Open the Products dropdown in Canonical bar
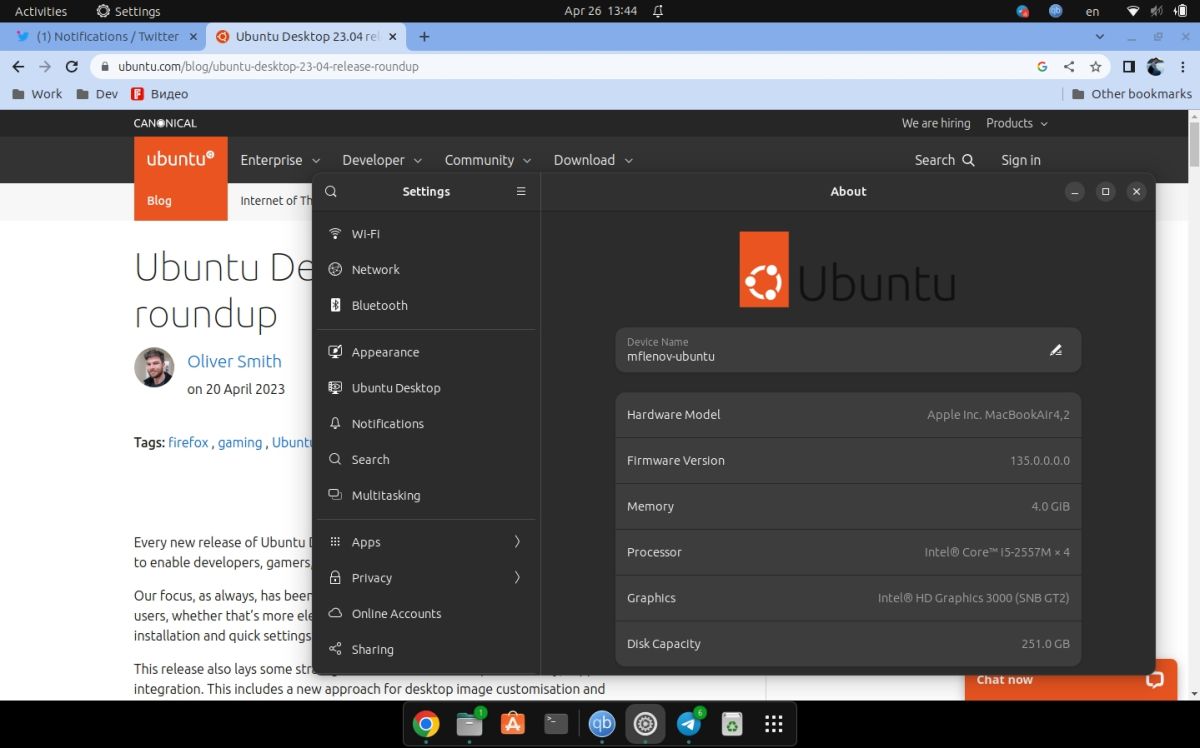This screenshot has height=748, width=1200. coord(1017,123)
